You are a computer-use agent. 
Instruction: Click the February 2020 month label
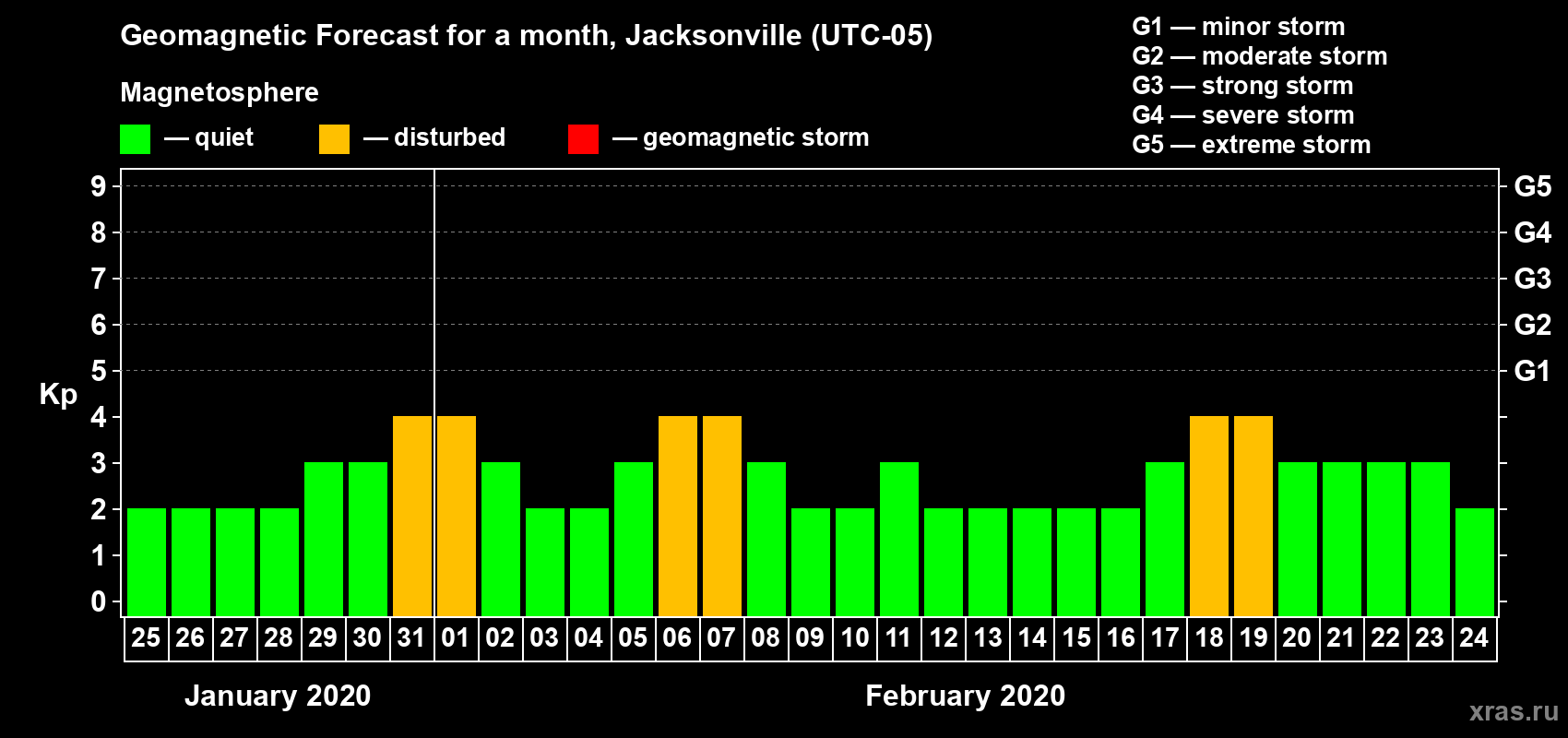(x=966, y=696)
